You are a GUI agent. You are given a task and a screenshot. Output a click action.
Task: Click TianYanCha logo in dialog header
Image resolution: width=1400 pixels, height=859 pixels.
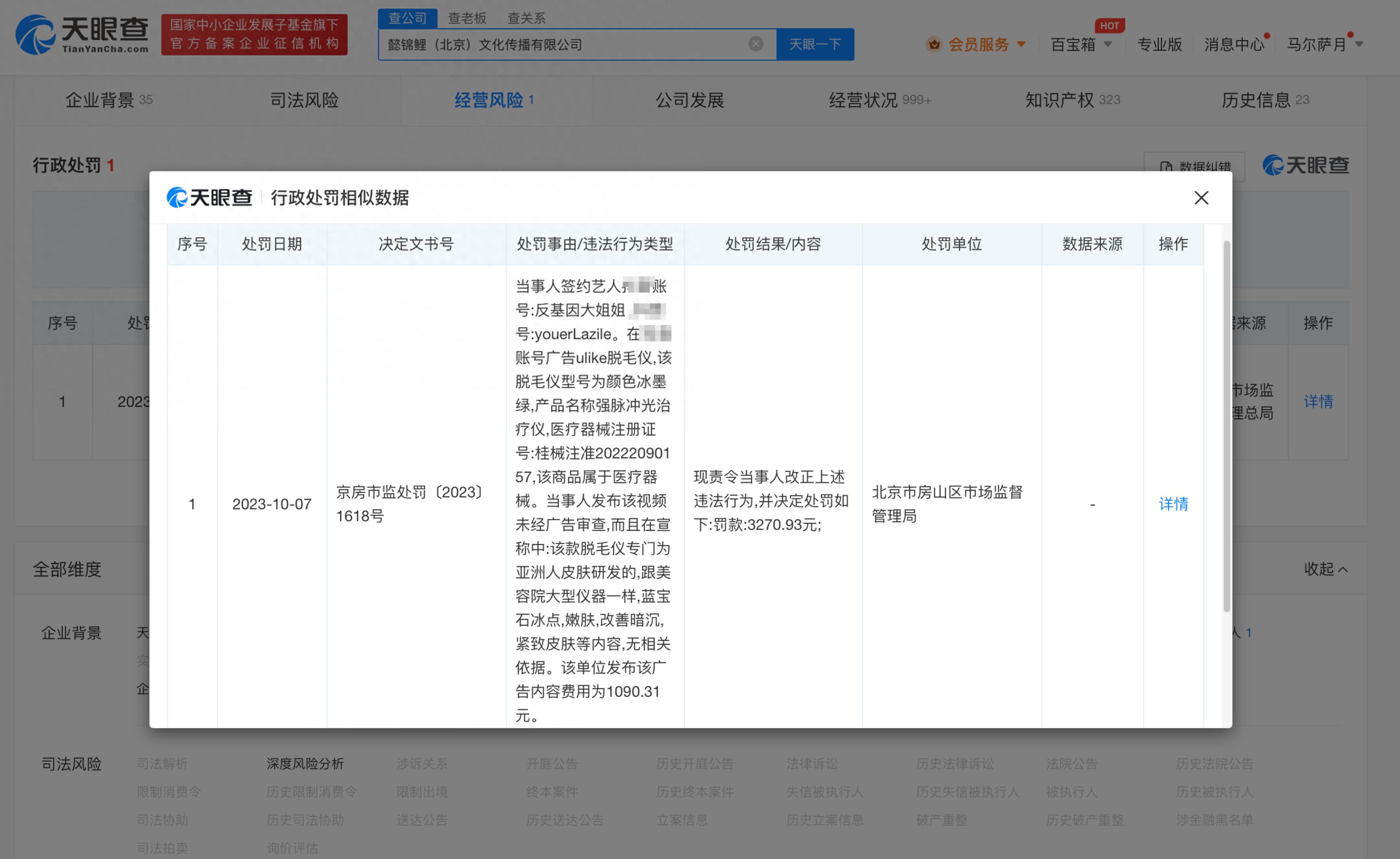coord(209,198)
